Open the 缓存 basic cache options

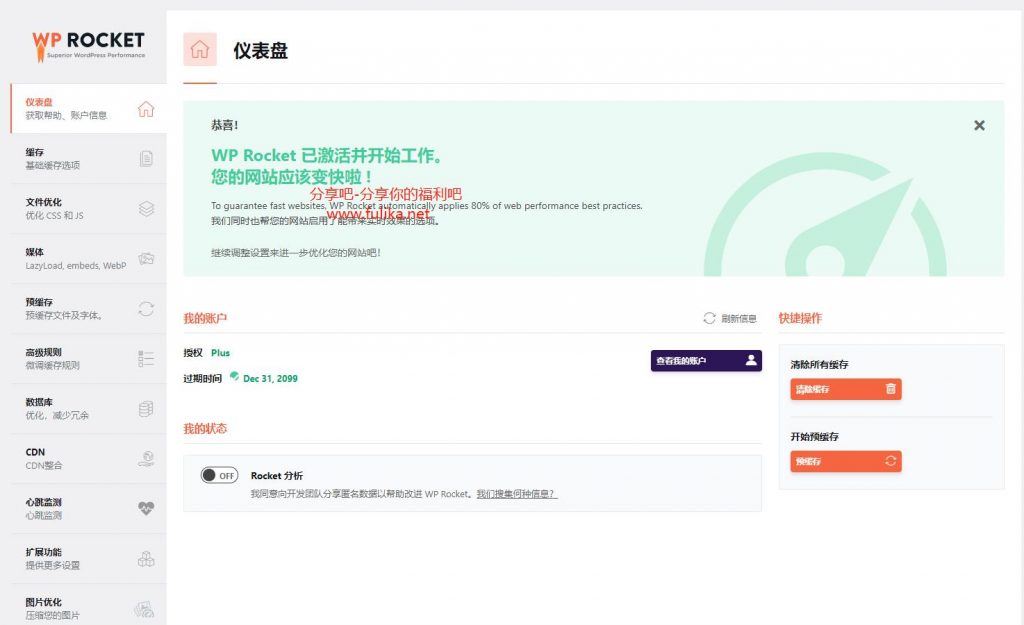point(89,158)
